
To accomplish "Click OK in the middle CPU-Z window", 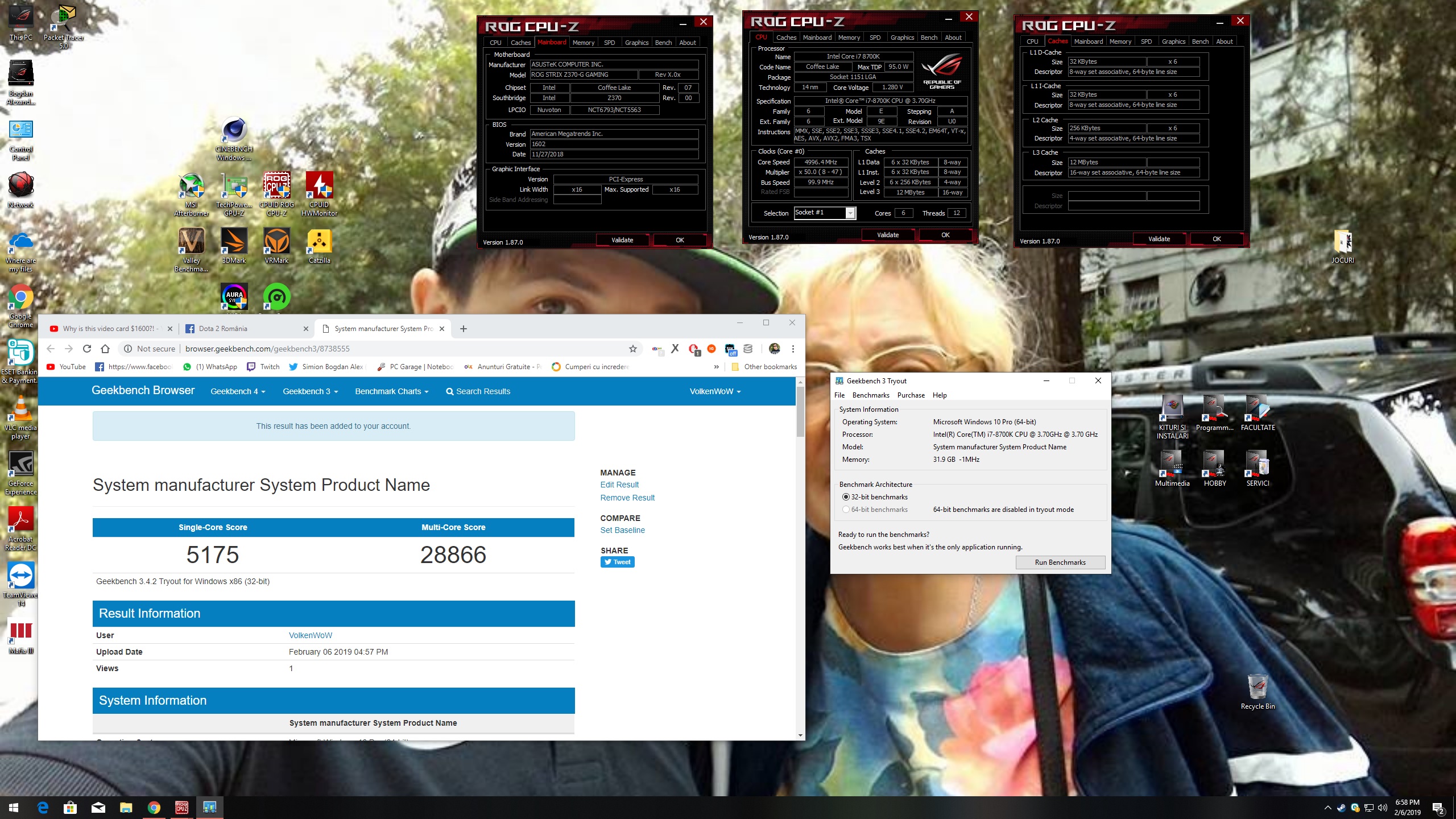I will pos(945,235).
